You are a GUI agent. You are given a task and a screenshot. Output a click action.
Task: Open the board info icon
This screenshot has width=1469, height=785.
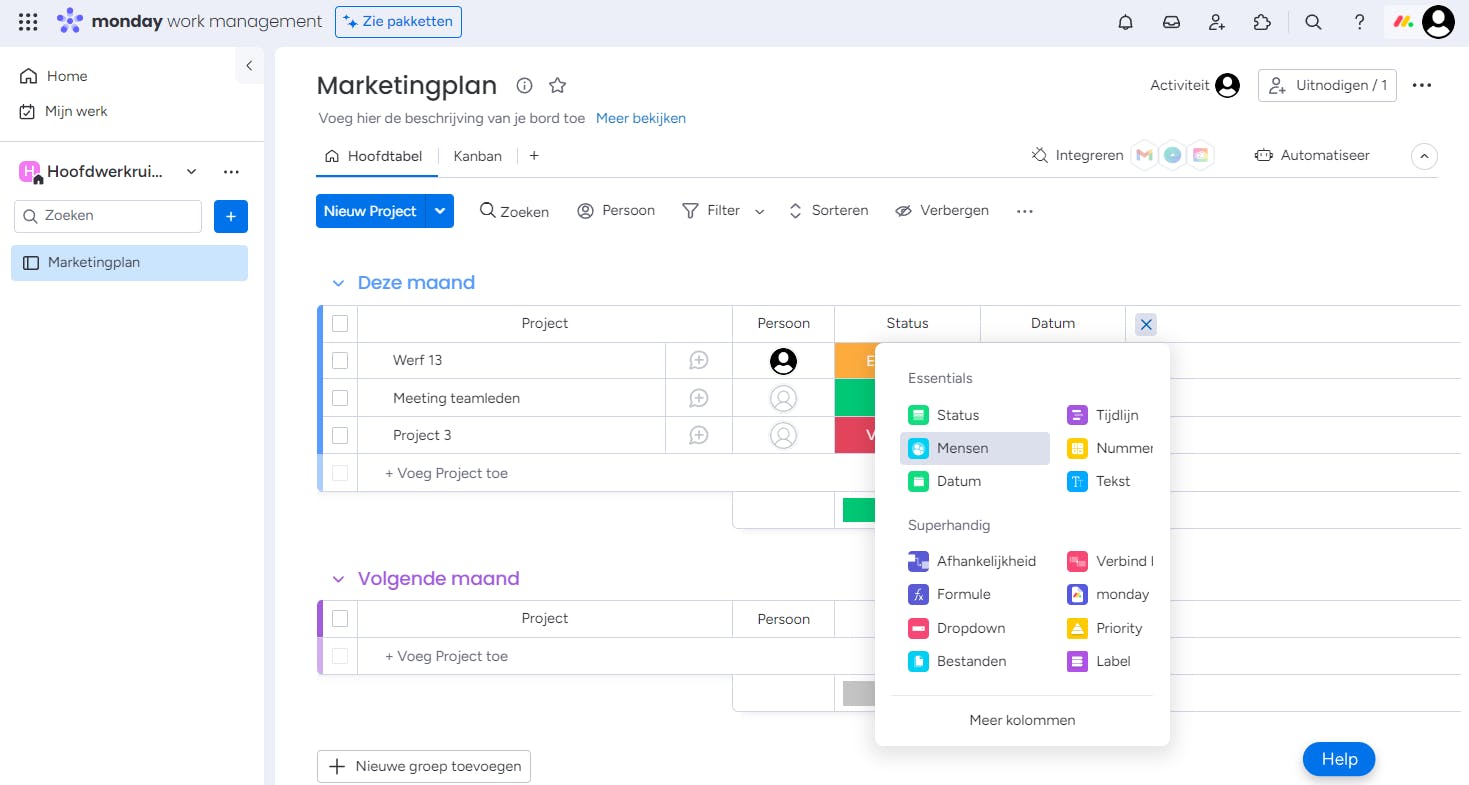pyautogui.click(x=524, y=86)
